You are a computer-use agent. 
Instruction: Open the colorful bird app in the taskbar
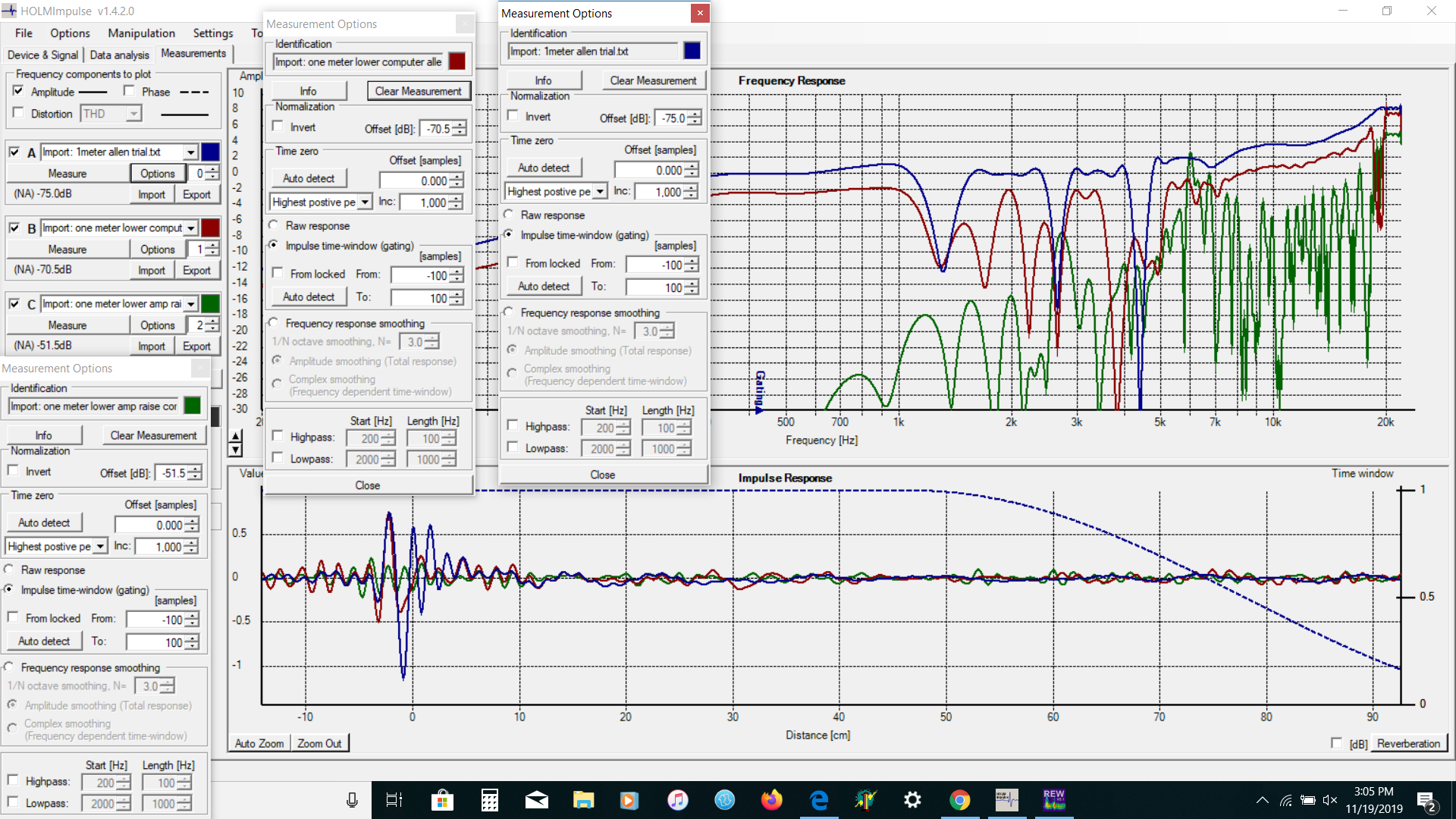(865, 800)
